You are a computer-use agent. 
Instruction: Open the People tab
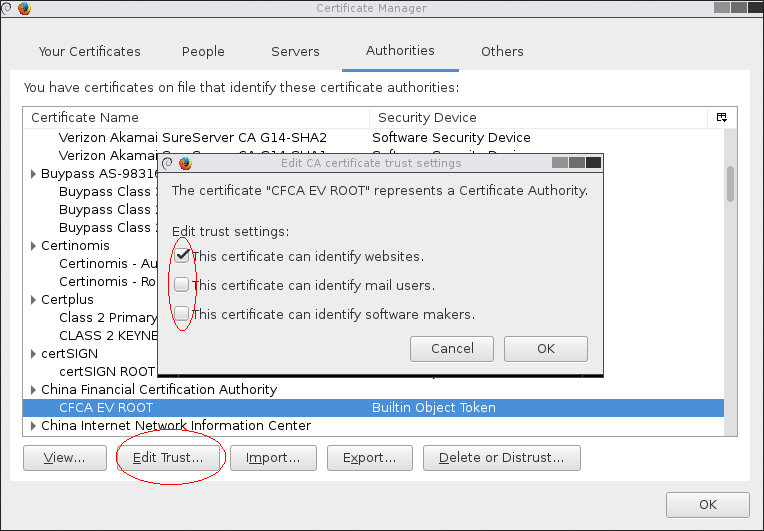203,51
